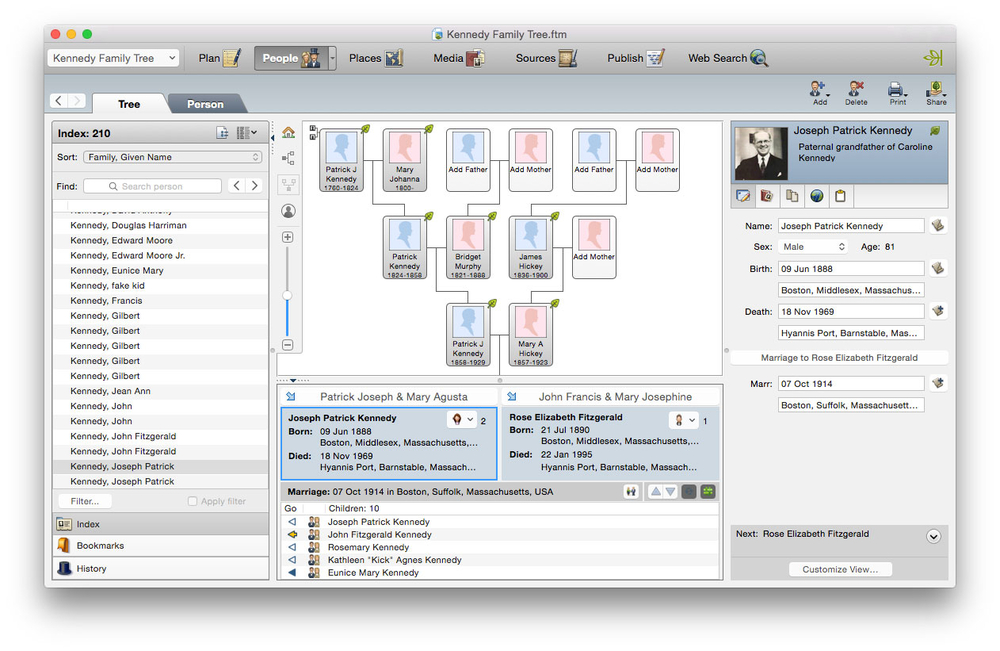Click the Add person icon
This screenshot has height=651, width=1000.
click(819, 92)
